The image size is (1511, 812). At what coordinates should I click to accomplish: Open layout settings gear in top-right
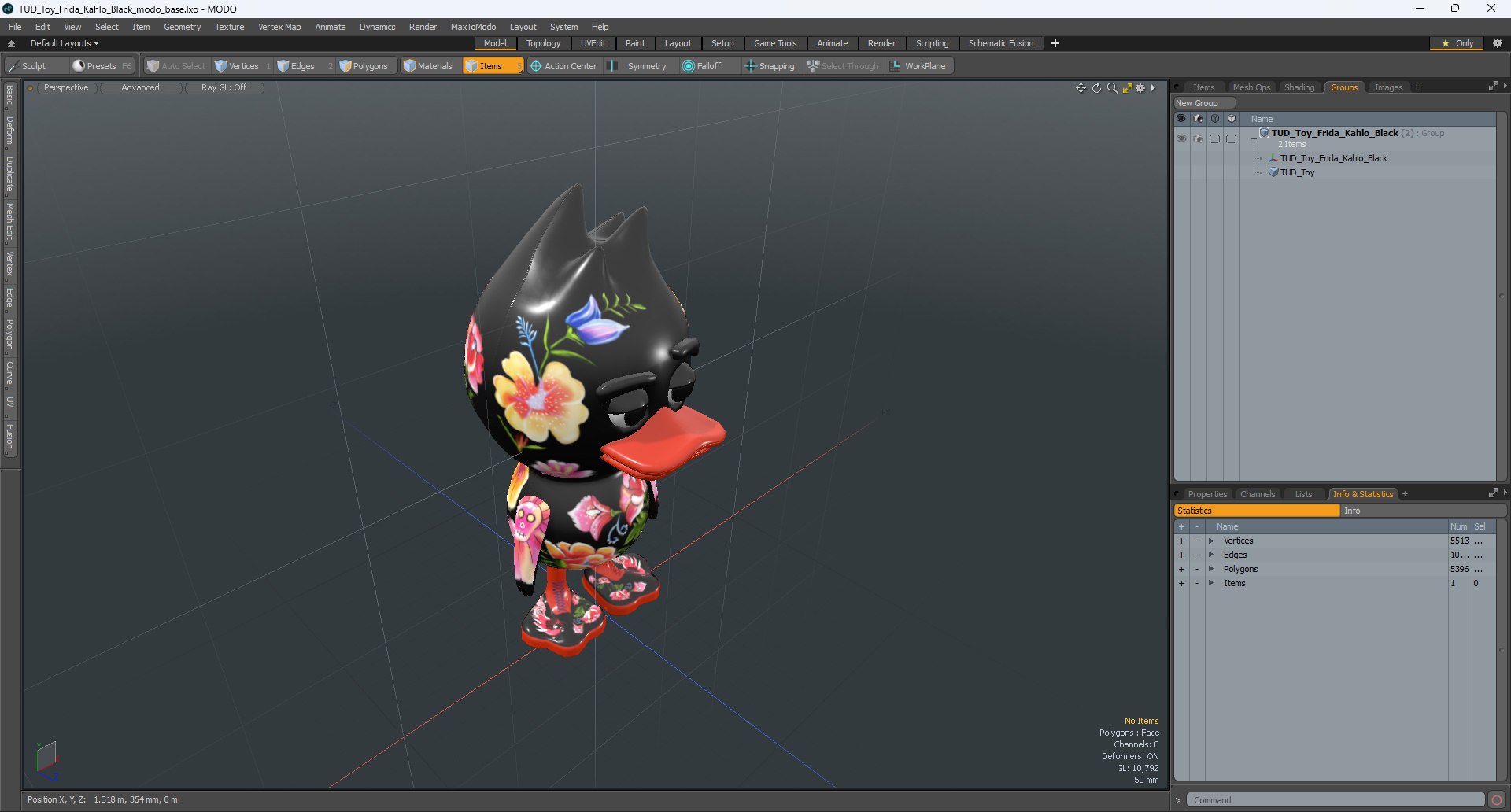1497,43
